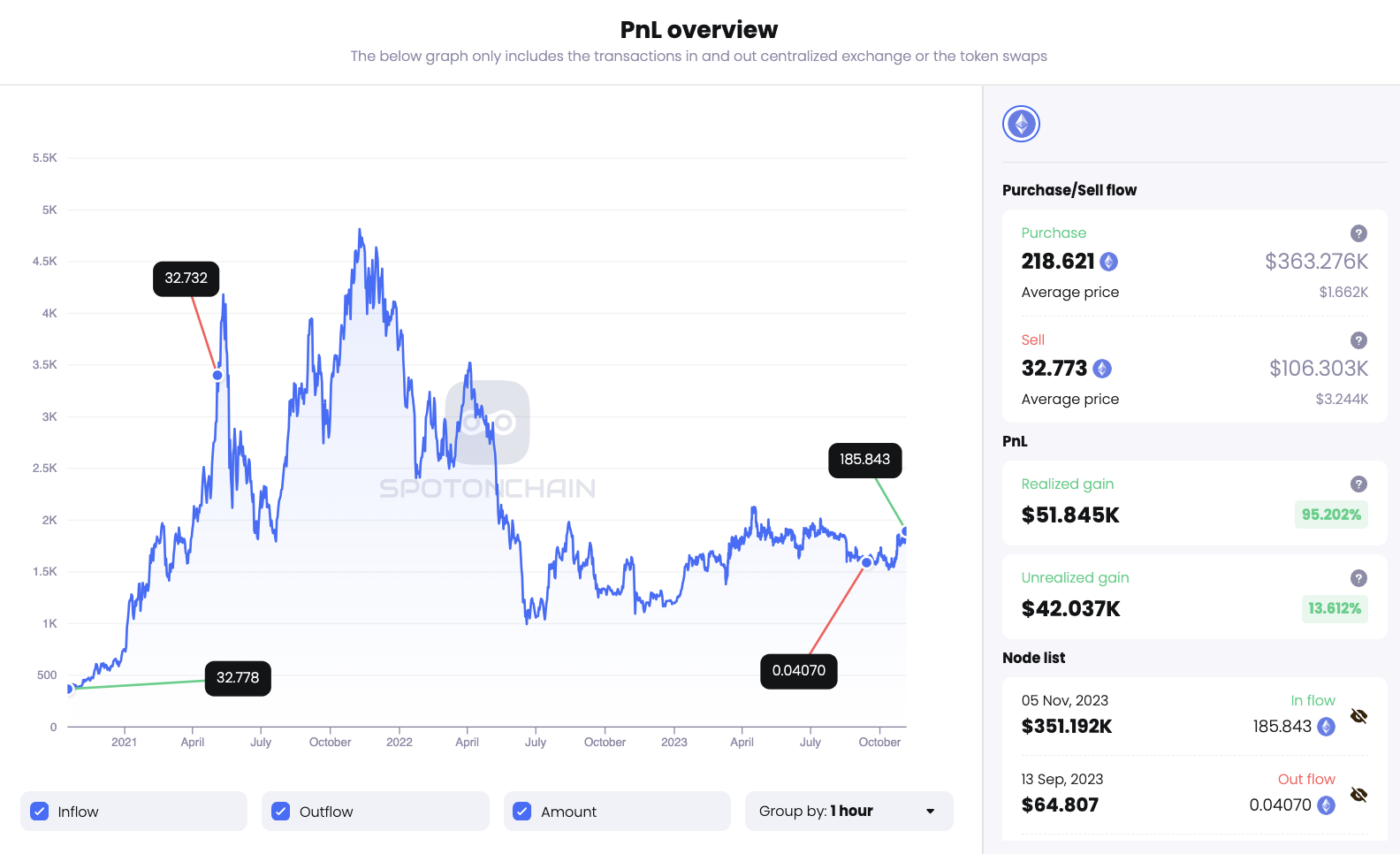The height and width of the screenshot is (854, 1400).
Task: Hide the 05 Nov 2023 inflow node
Action: [1357, 716]
